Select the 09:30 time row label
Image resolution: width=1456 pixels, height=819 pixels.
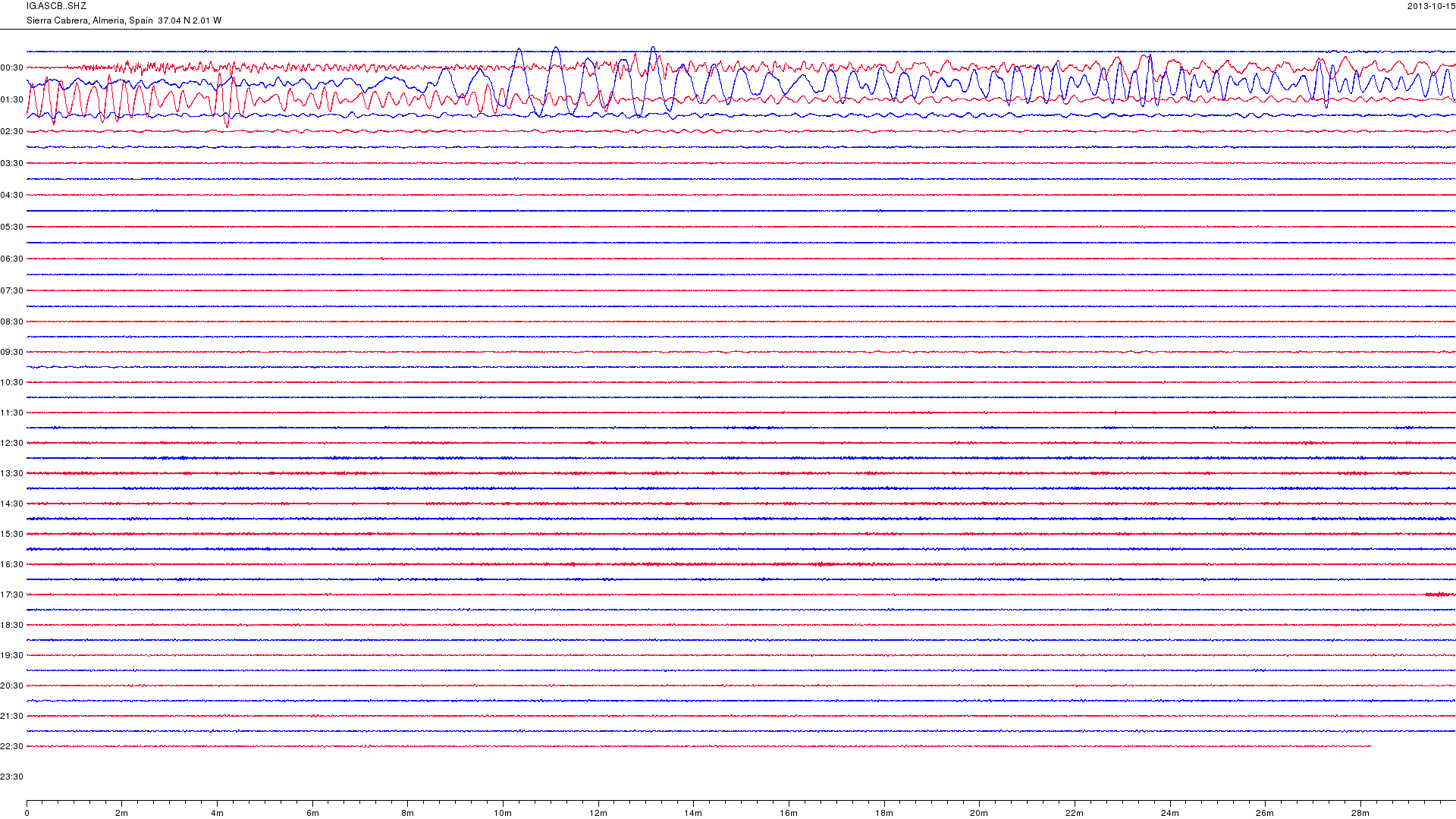(12, 352)
